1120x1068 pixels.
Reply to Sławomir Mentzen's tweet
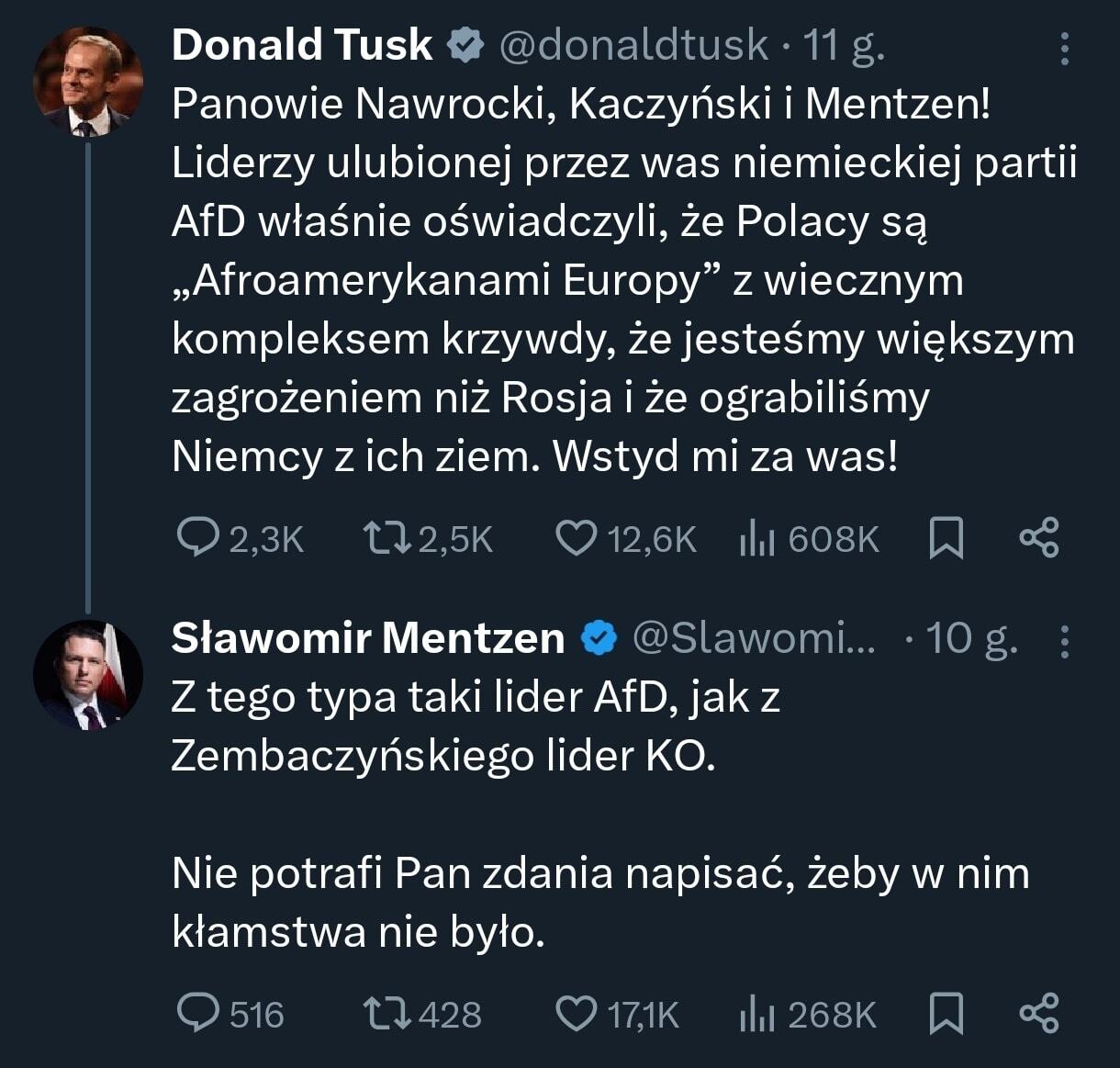pos(197,1014)
